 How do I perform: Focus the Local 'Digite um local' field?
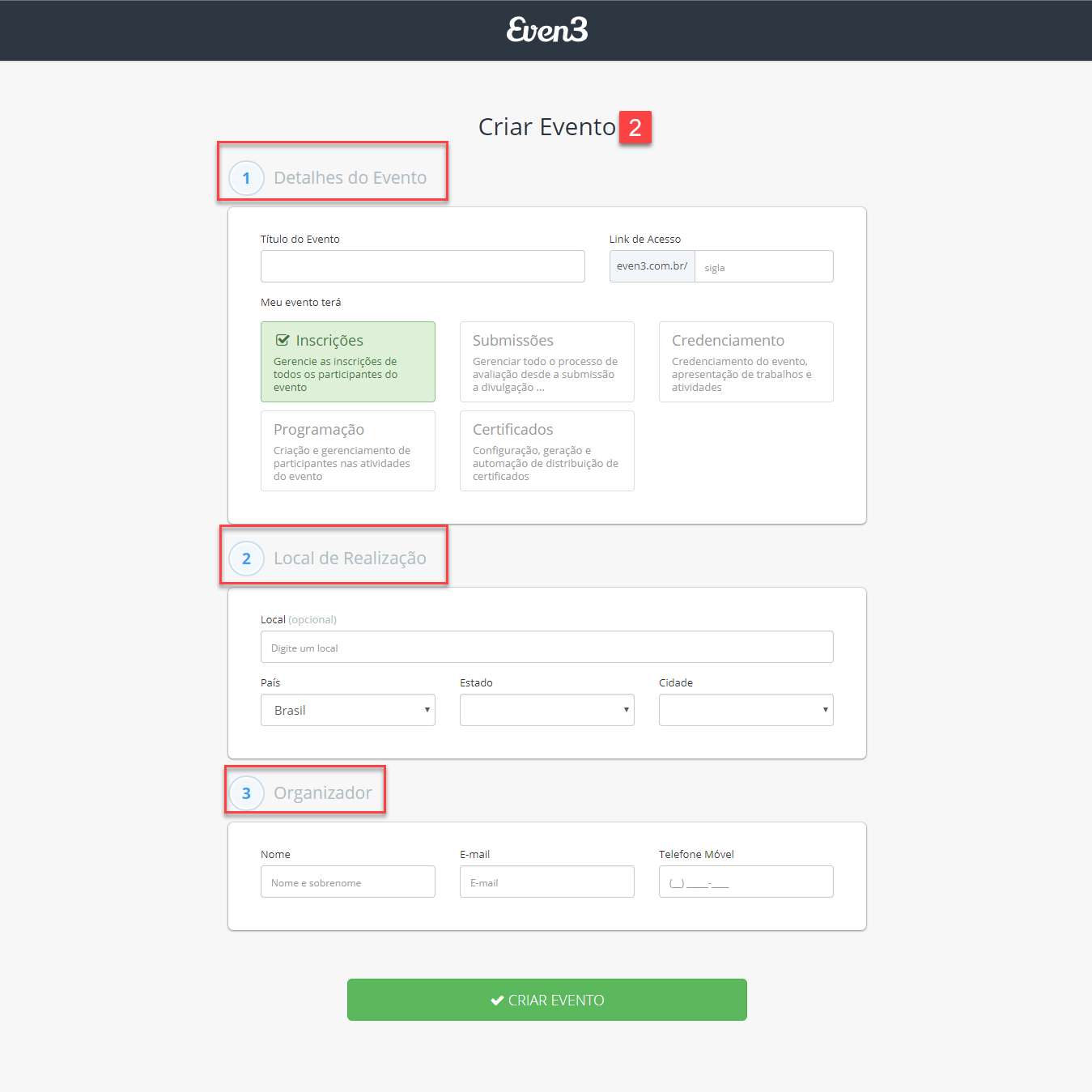pos(546,647)
